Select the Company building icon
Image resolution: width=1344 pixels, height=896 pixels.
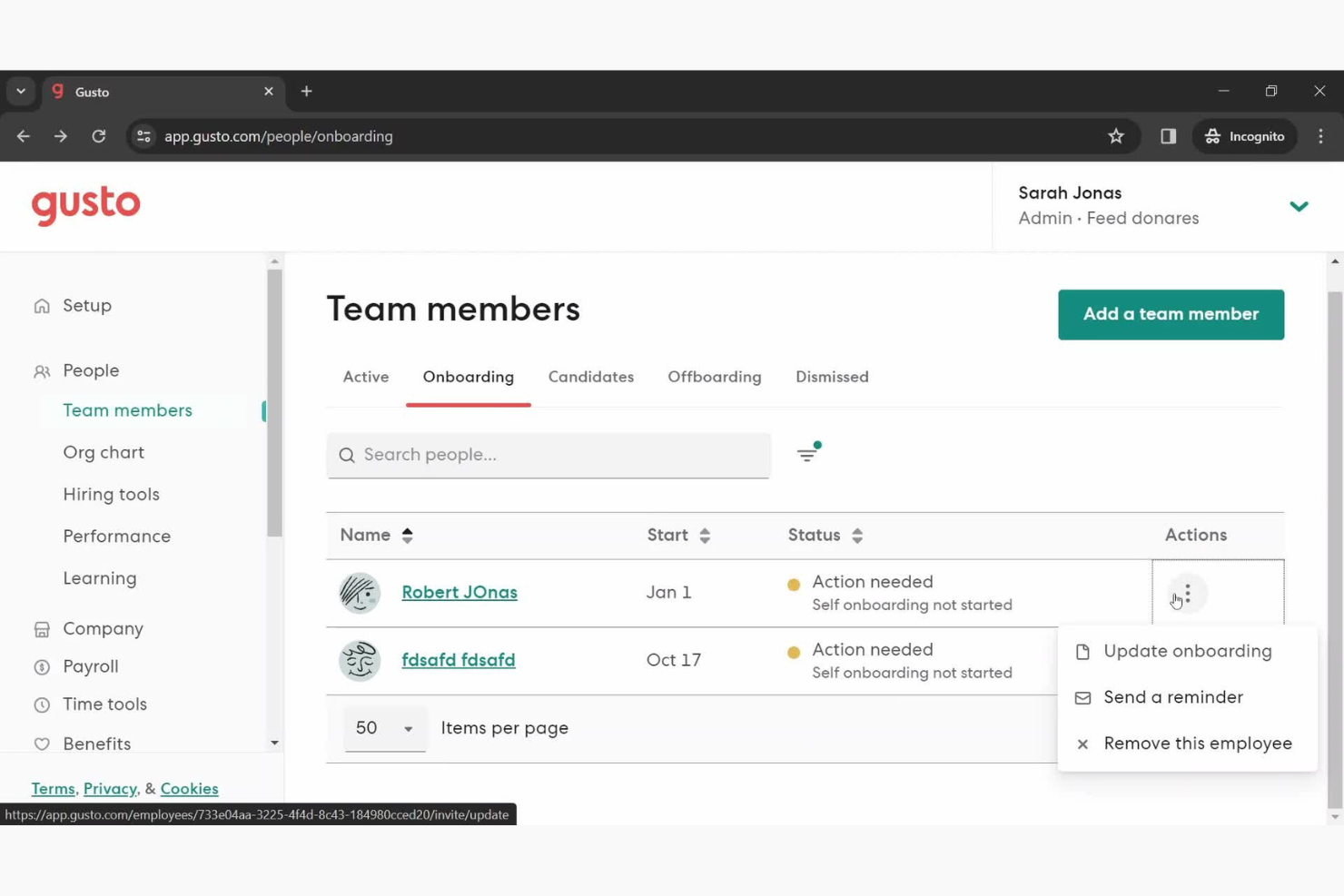(x=42, y=628)
